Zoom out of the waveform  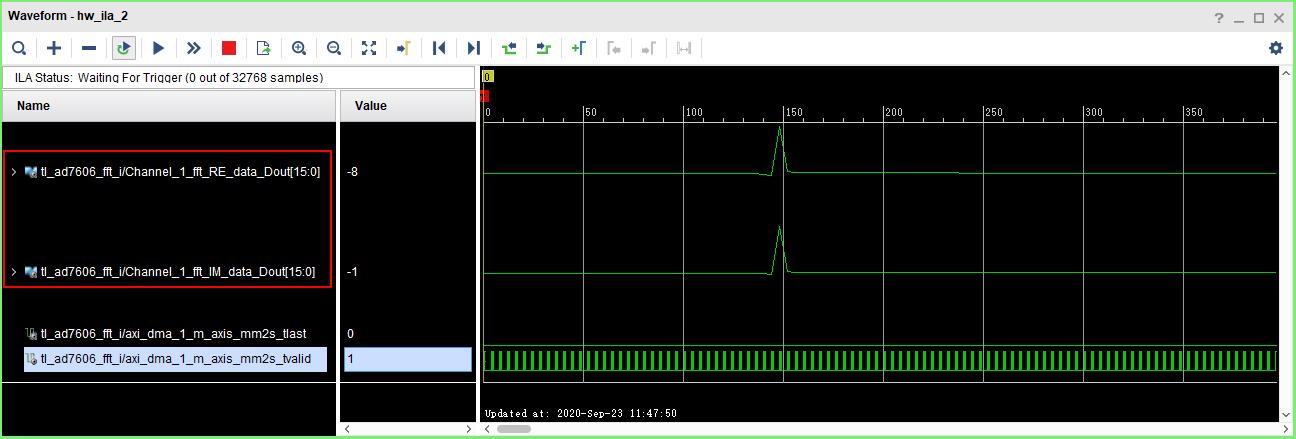point(334,48)
